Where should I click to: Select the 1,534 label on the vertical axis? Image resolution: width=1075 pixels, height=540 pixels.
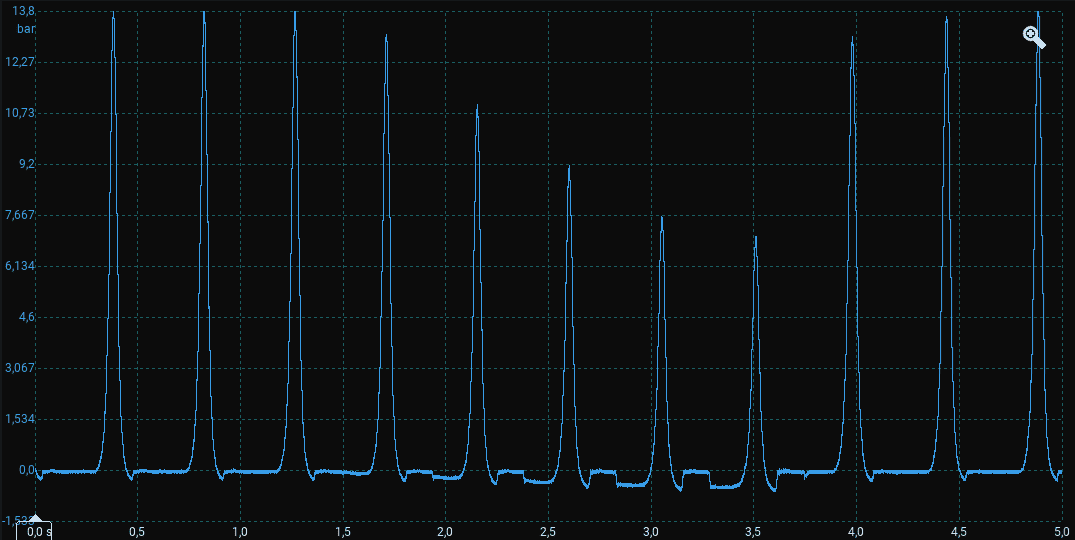click(21, 419)
